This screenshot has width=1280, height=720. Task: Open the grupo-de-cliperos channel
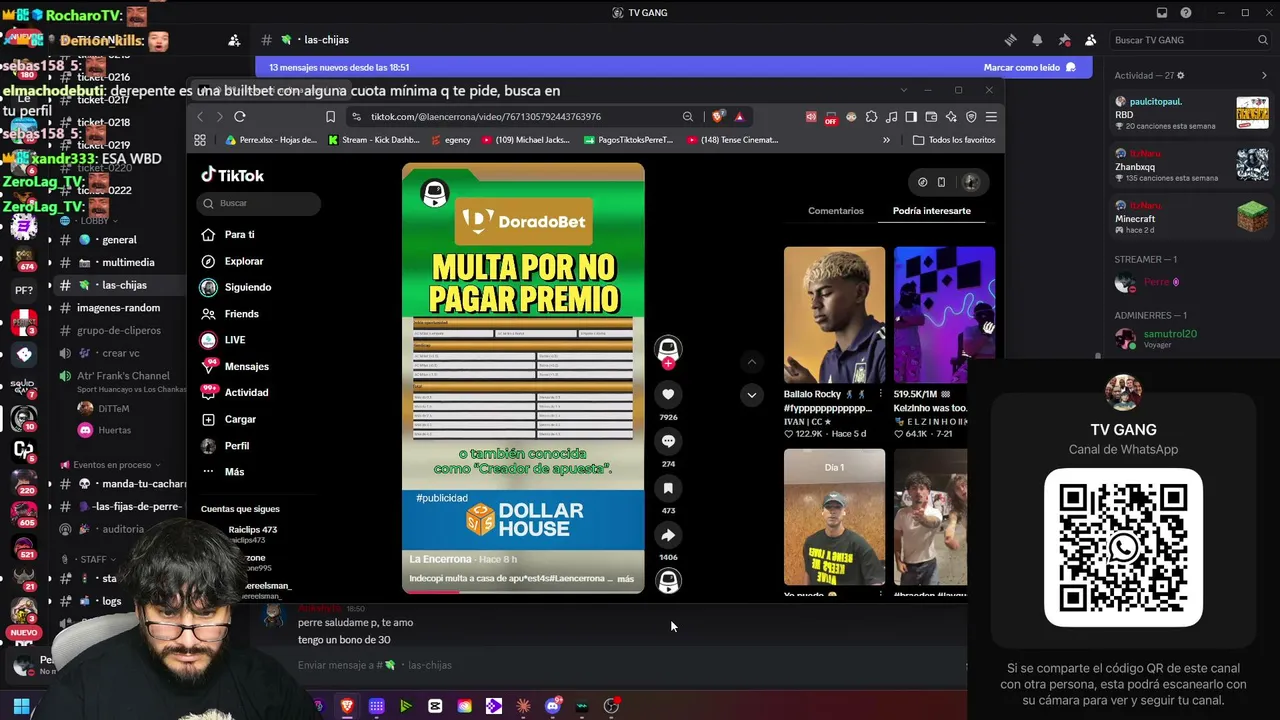pyautogui.click(x=120, y=330)
